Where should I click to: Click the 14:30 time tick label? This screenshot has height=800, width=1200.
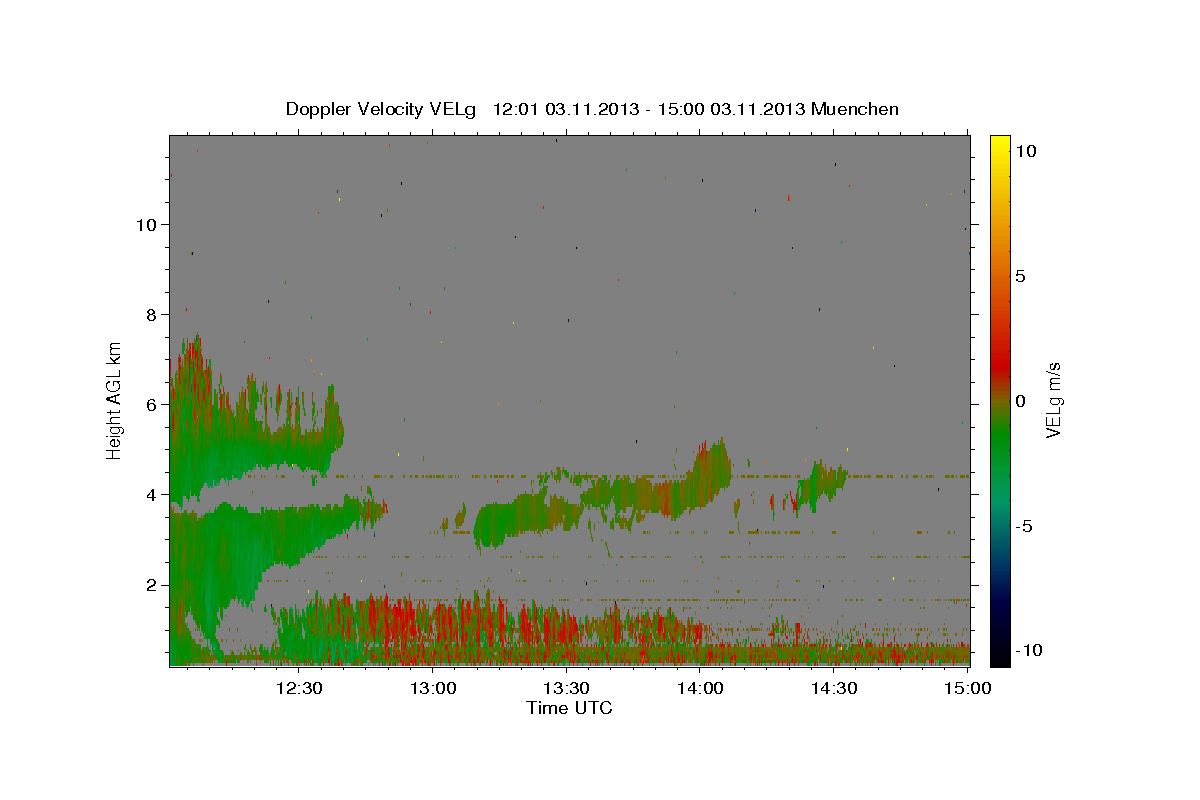coord(833,688)
